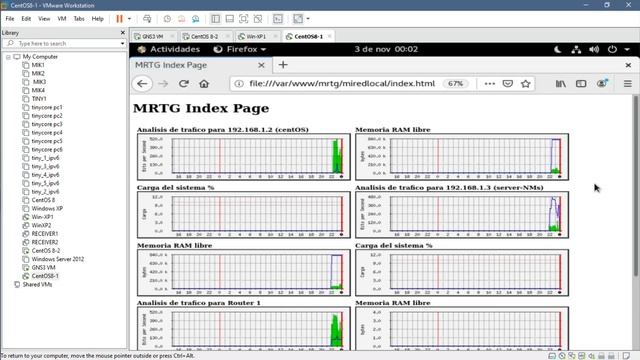The image size is (640, 360).
Task: Select Windows Server 2012 in library
Action: [x=58, y=259]
